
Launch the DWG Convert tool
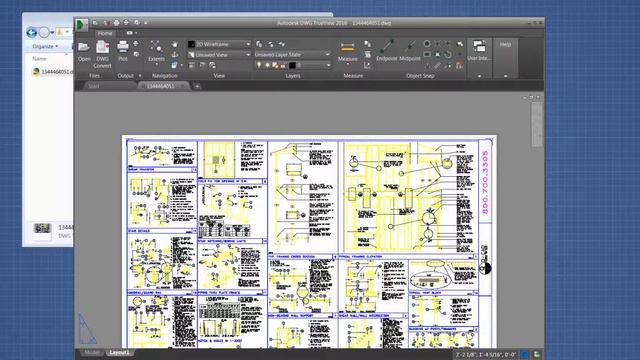(102, 47)
